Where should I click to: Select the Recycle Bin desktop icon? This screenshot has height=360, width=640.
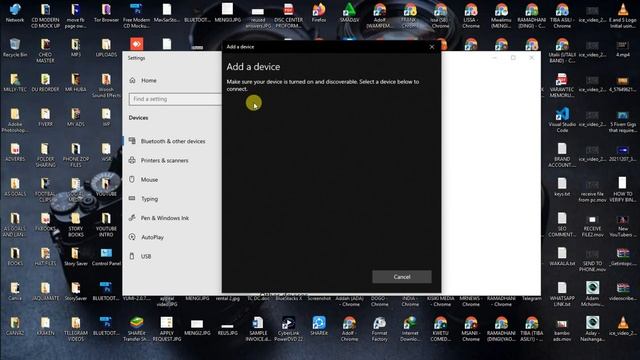coord(15,47)
